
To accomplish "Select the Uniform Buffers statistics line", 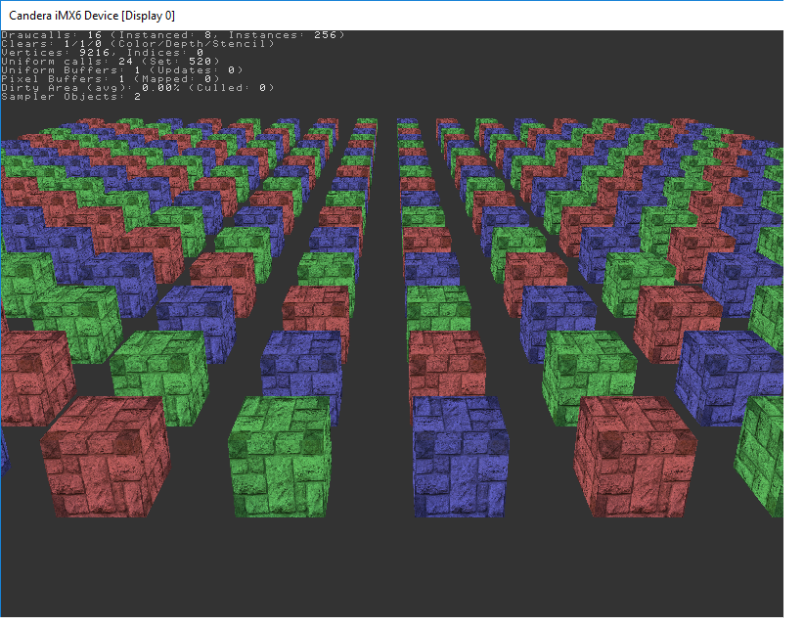I will [x=123, y=70].
